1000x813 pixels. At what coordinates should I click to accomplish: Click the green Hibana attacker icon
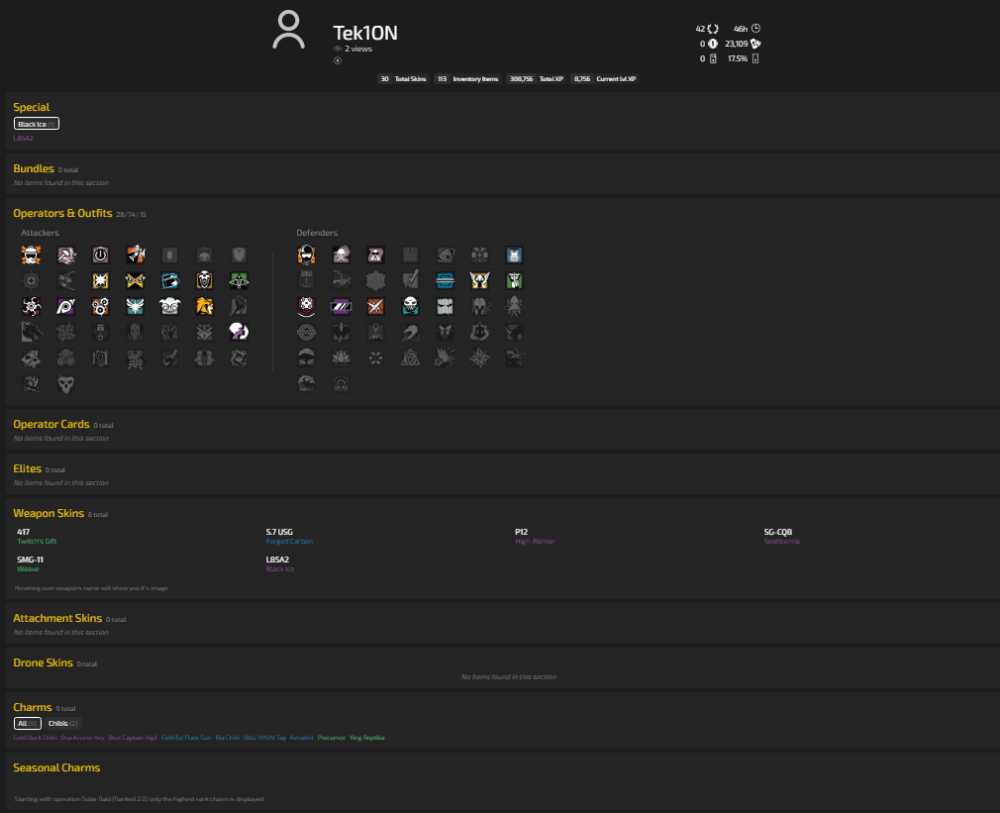point(239,281)
